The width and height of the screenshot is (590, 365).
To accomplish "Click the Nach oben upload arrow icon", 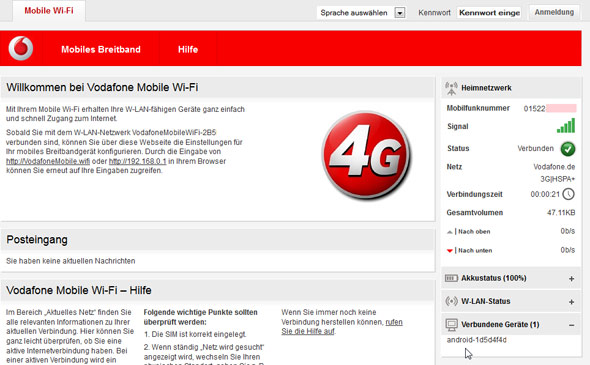I will click(449, 232).
